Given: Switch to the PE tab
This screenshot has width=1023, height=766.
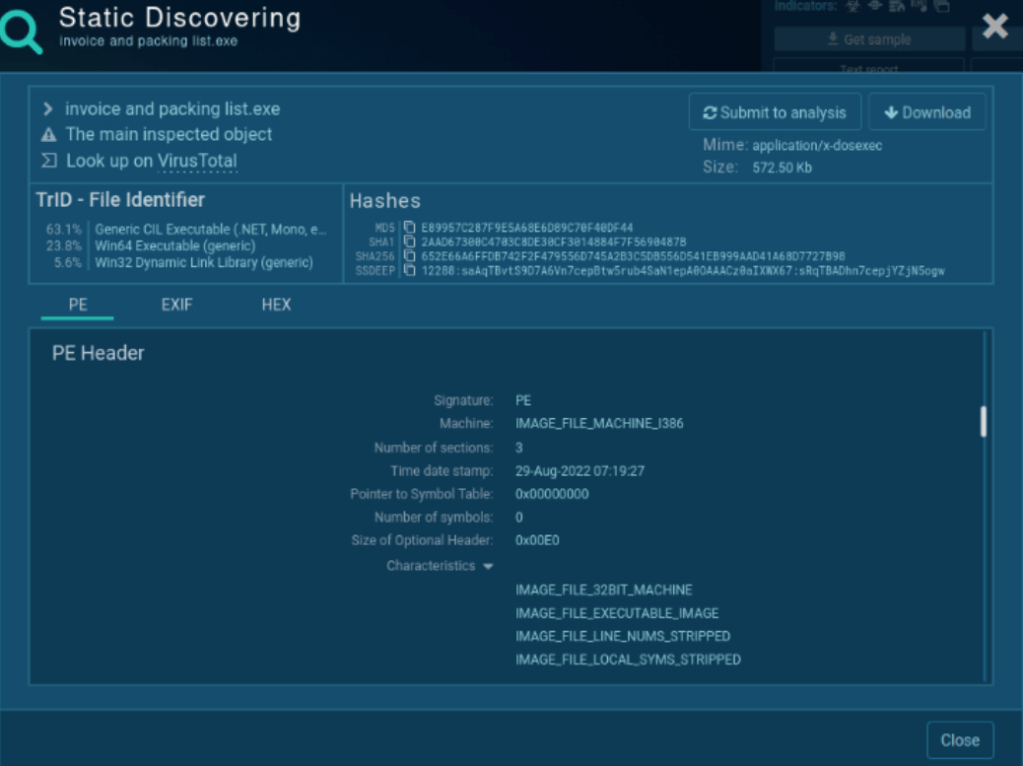Looking at the screenshot, I should (x=77, y=305).
